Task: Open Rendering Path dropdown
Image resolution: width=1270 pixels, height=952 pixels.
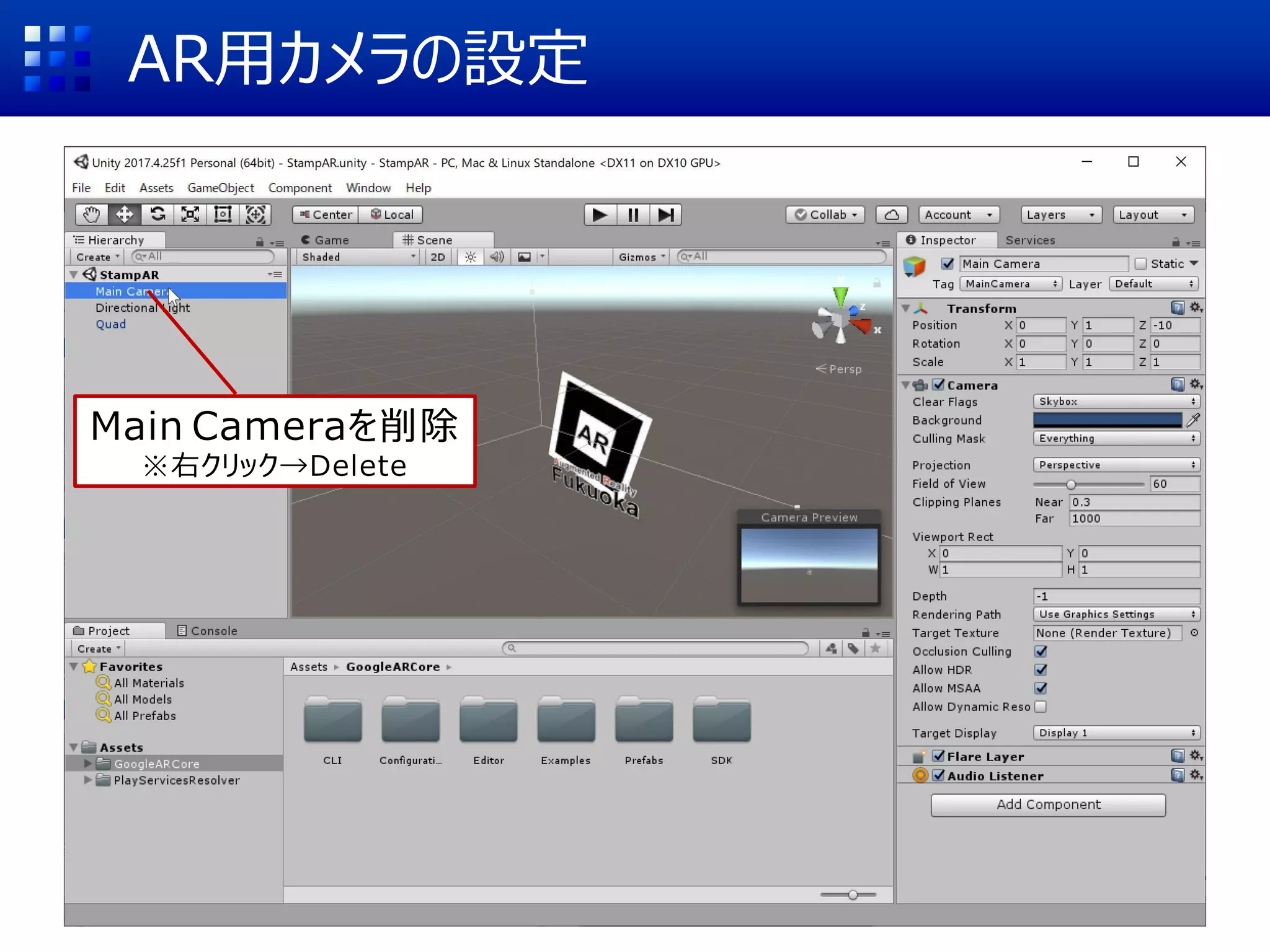Action: point(1117,614)
